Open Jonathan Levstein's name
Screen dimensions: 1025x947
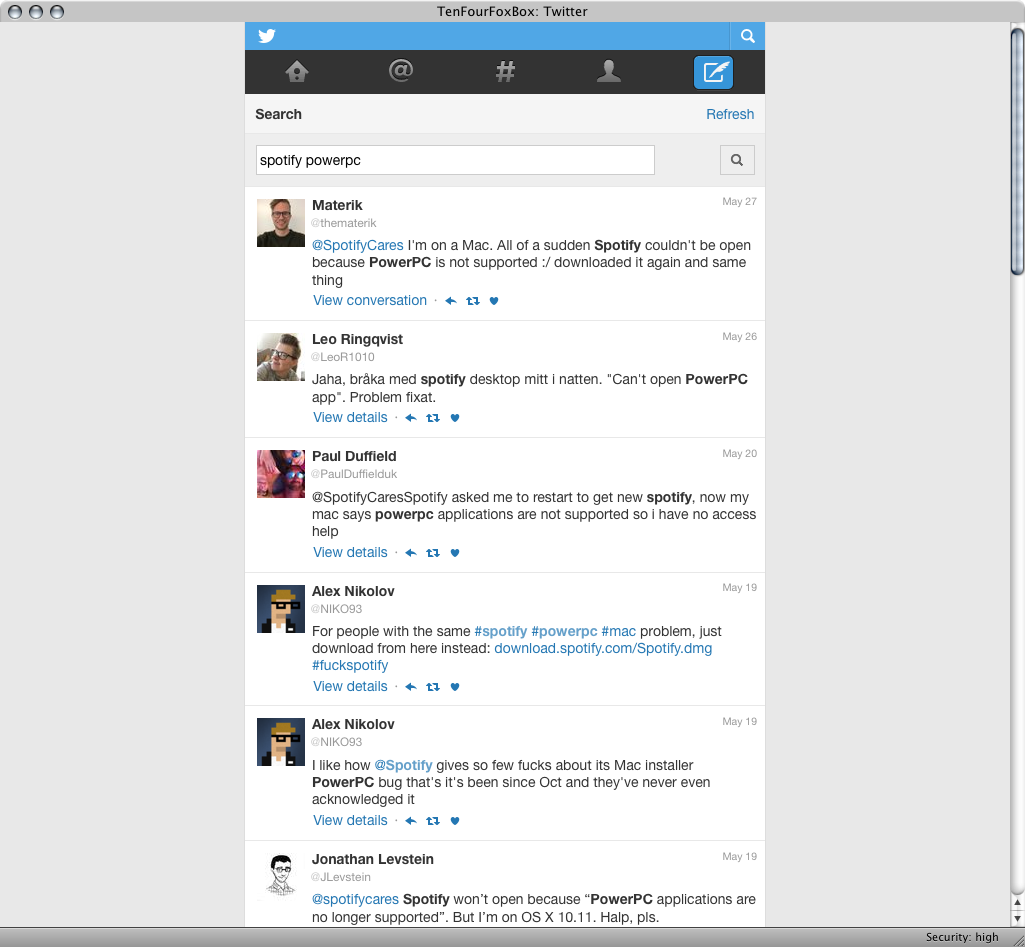point(373,859)
